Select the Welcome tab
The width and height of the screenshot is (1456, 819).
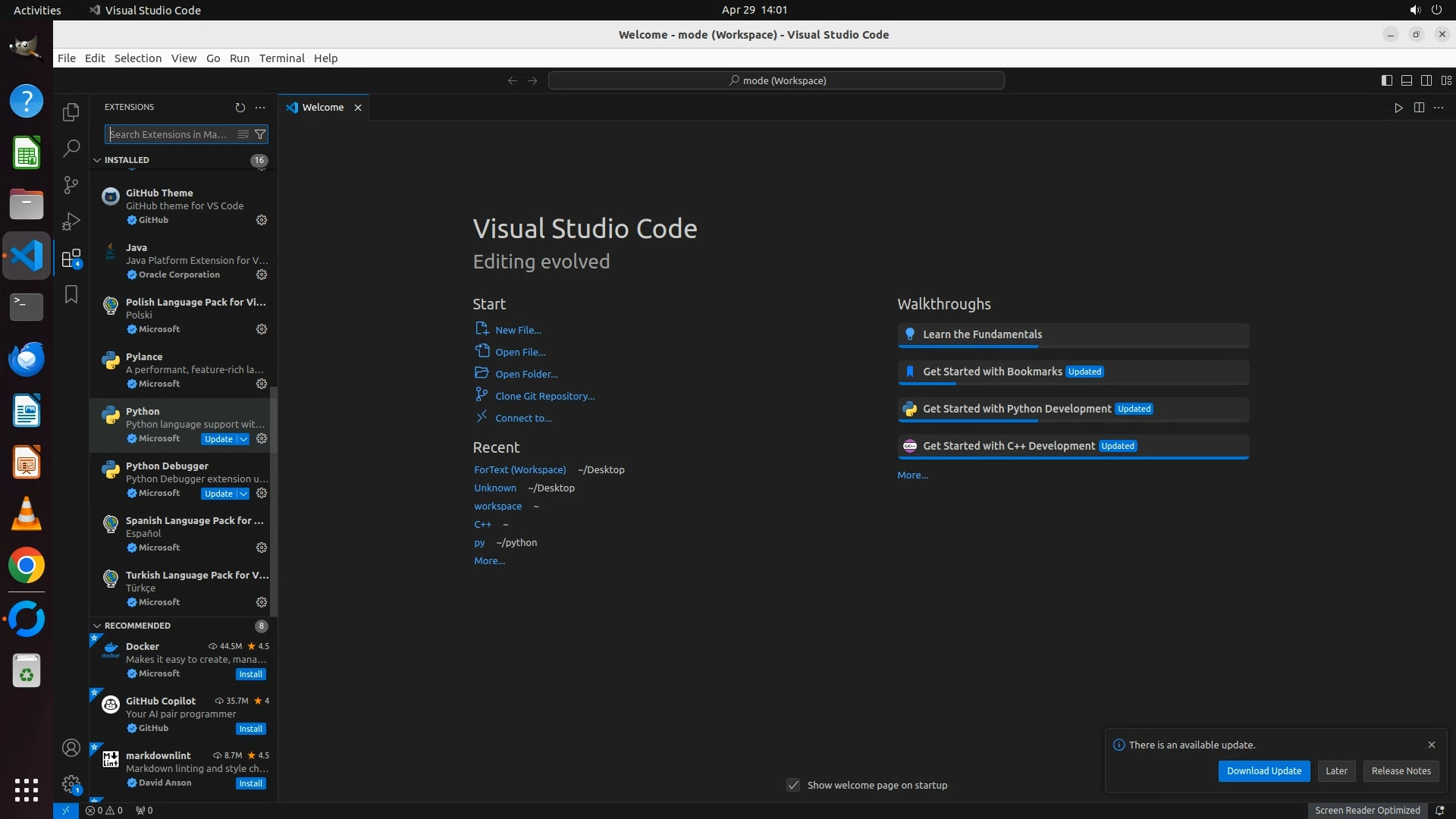tap(322, 108)
